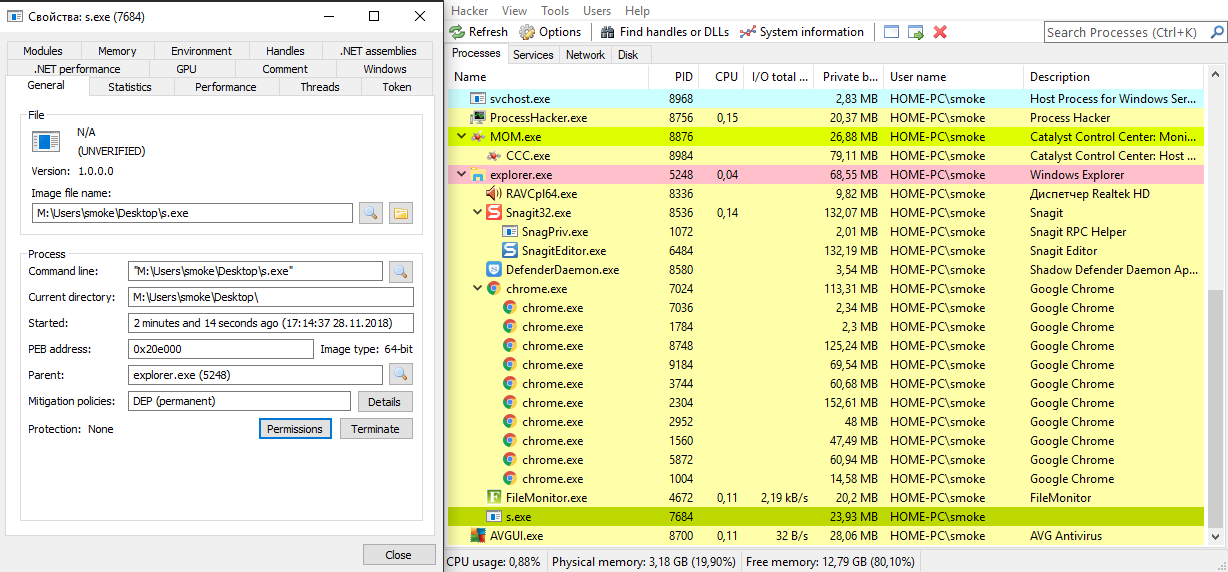Open the Tools menu

pyautogui.click(x=555, y=11)
